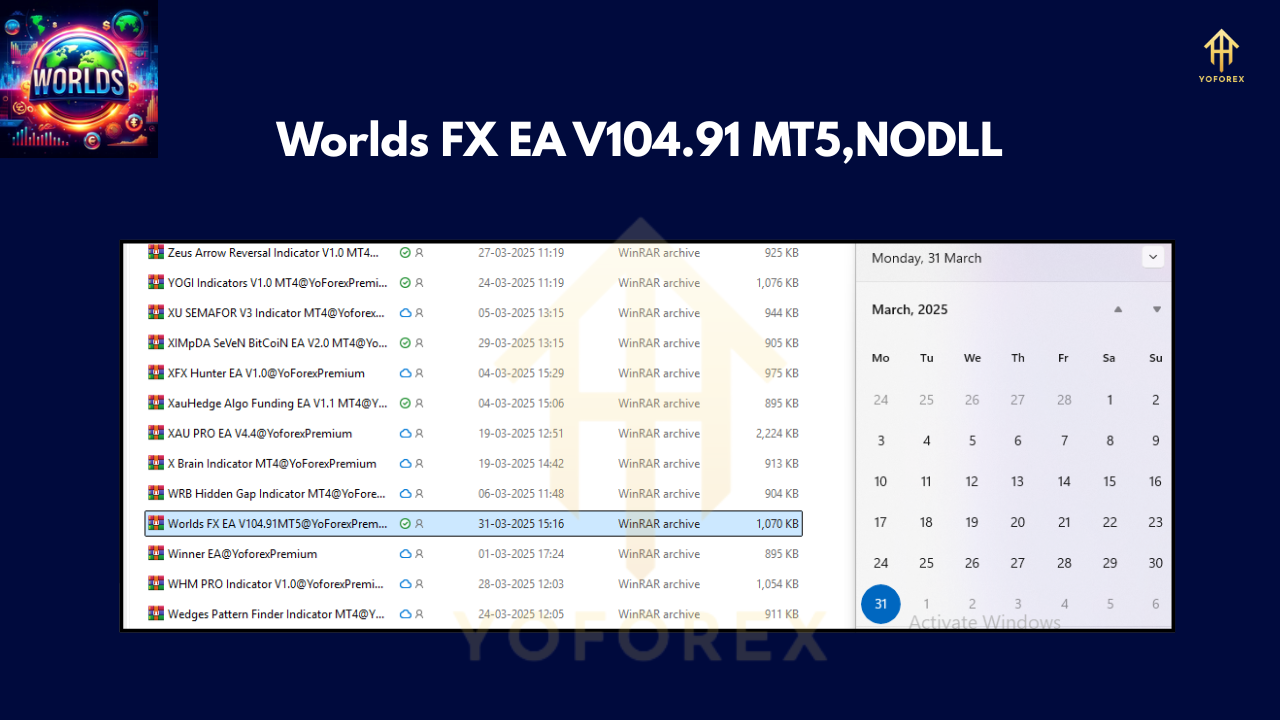This screenshot has width=1280, height=720.
Task: Open the March, 2025 month picker header
Action: (909, 310)
